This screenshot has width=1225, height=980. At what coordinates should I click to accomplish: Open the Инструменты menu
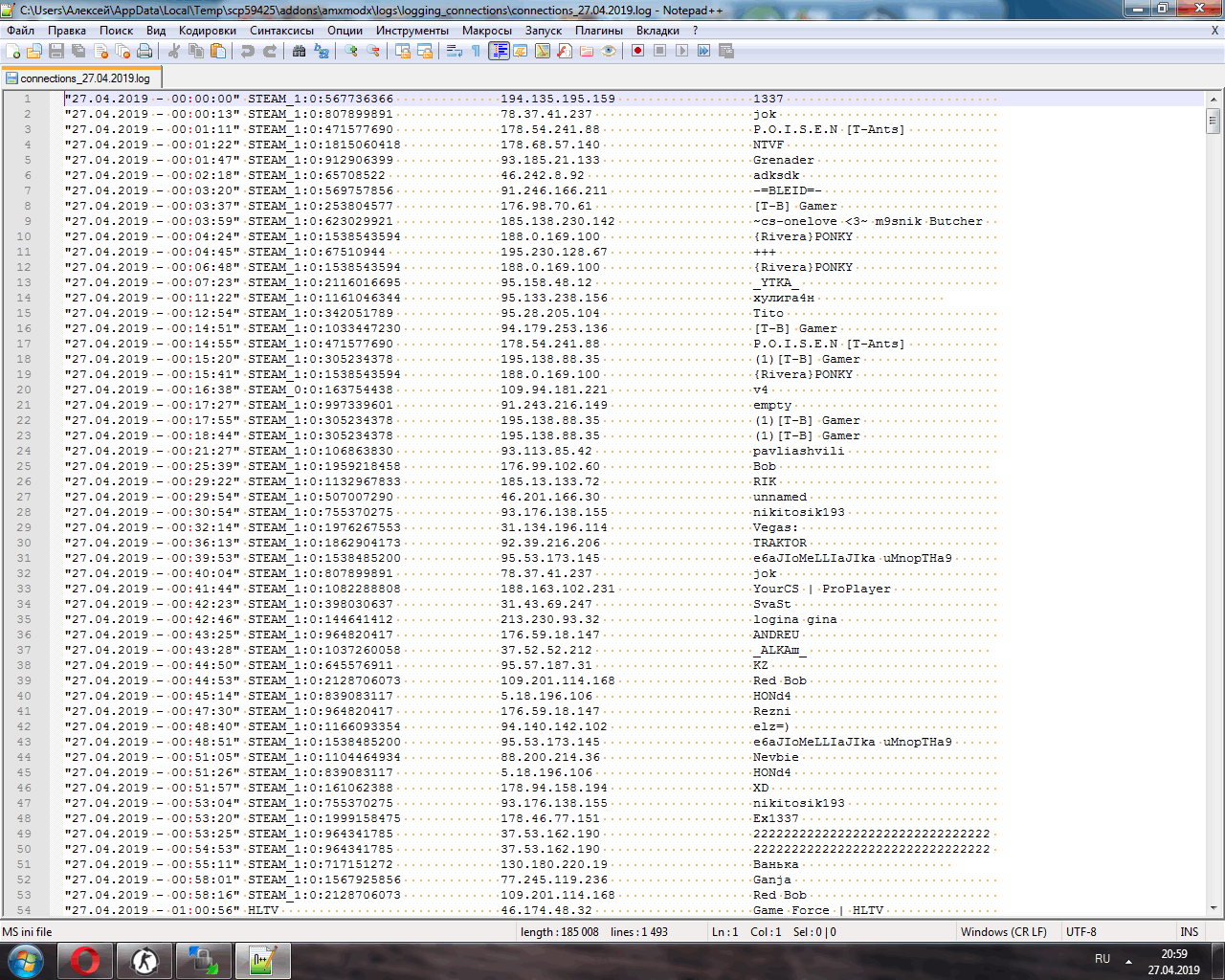(412, 31)
